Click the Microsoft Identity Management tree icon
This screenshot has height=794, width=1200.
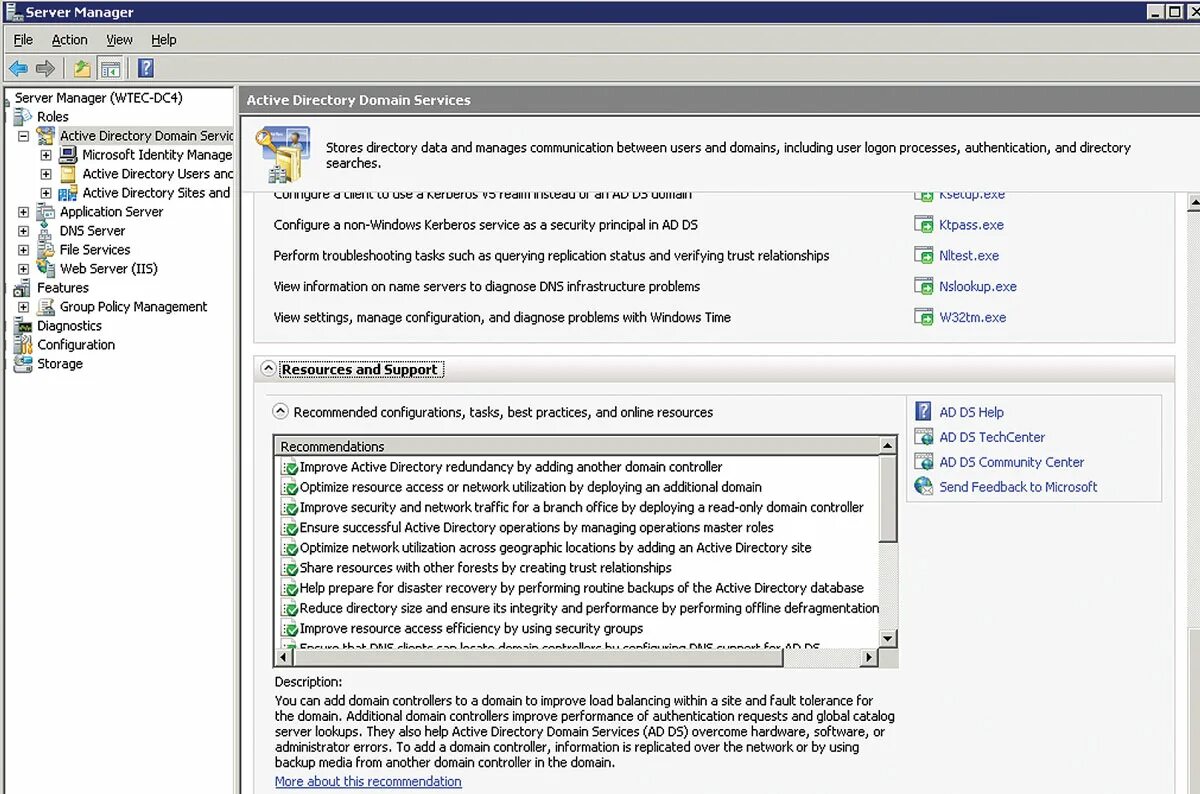68,154
